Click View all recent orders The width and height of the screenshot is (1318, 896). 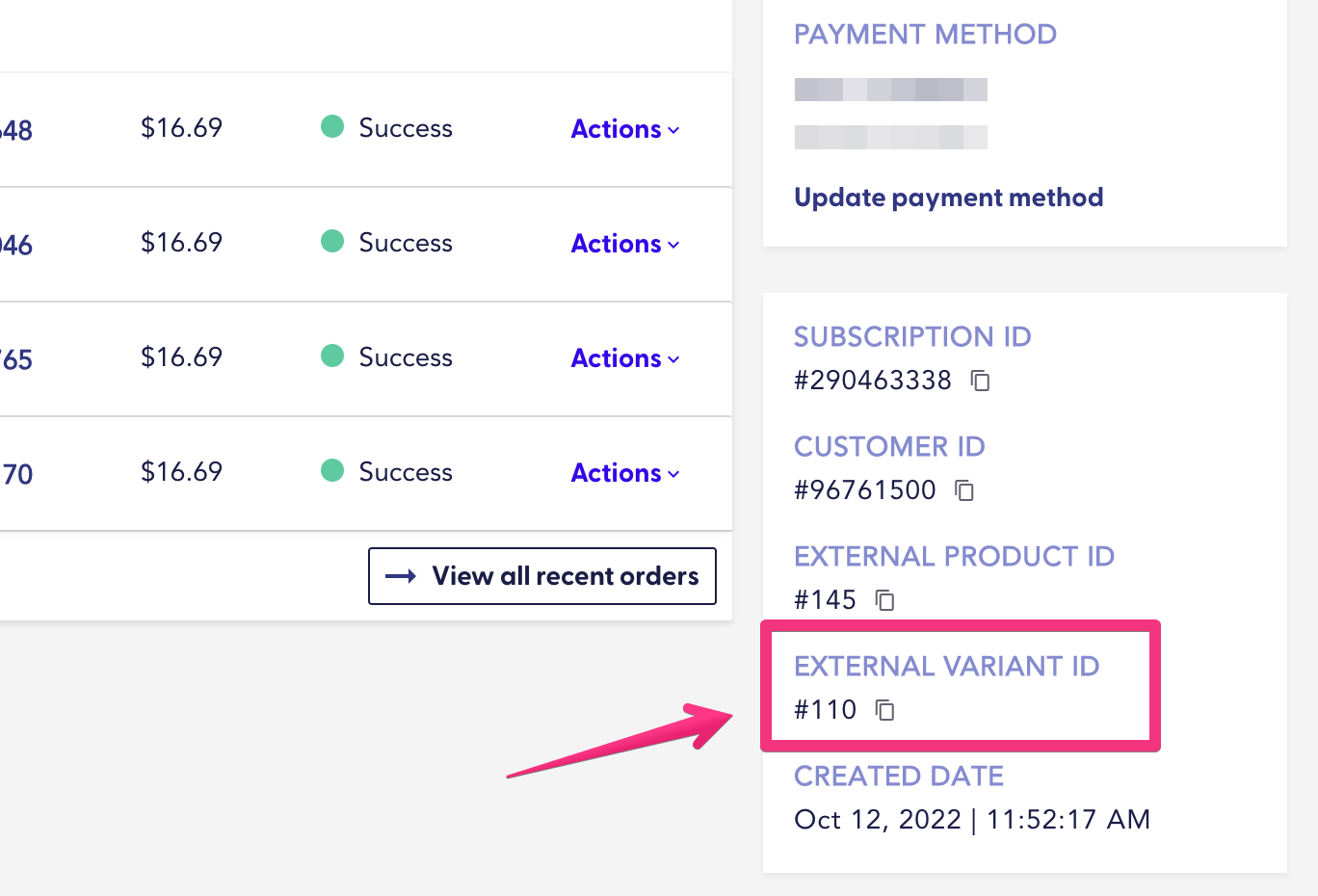pos(541,576)
